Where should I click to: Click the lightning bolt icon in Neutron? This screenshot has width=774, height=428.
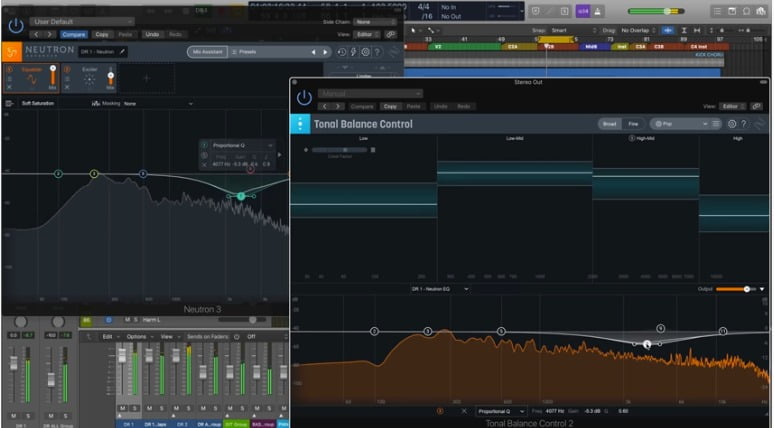(353, 52)
